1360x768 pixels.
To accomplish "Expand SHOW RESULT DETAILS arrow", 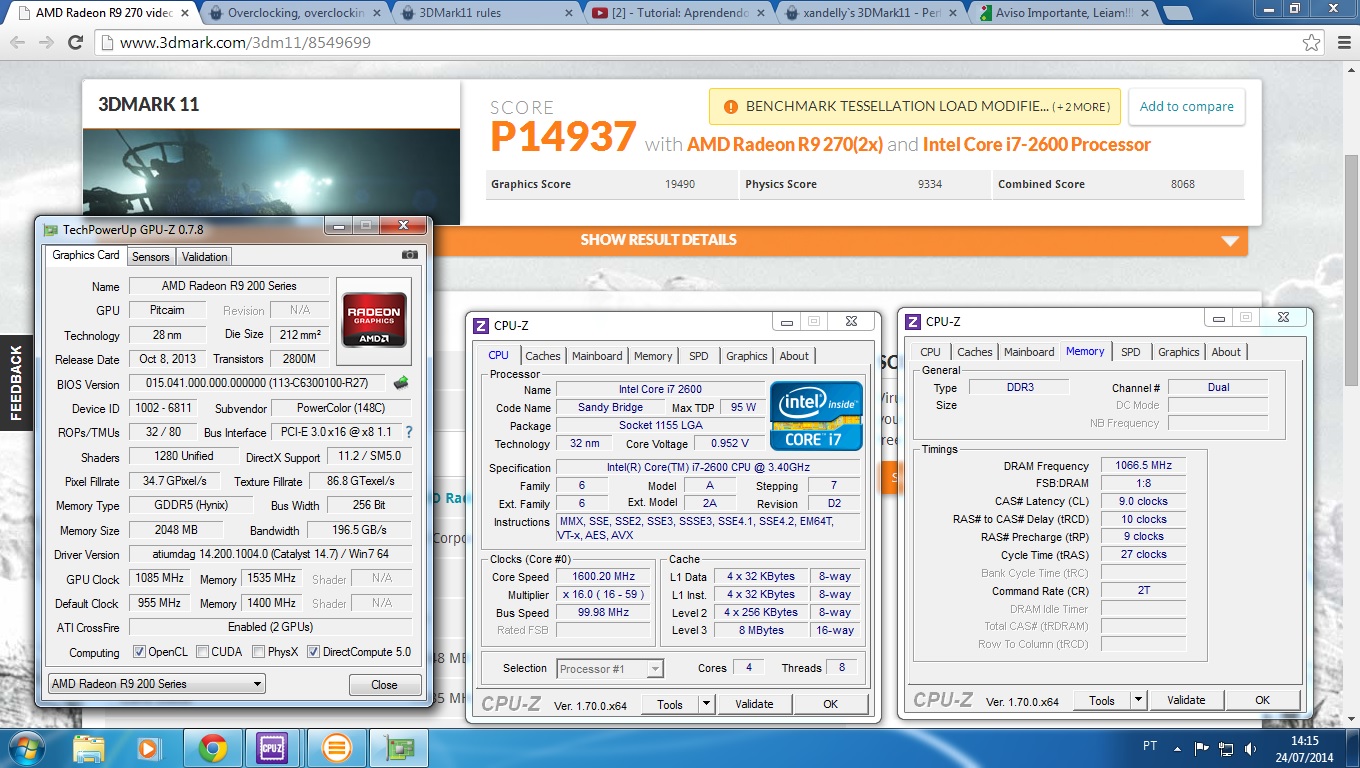I will (1230, 241).
